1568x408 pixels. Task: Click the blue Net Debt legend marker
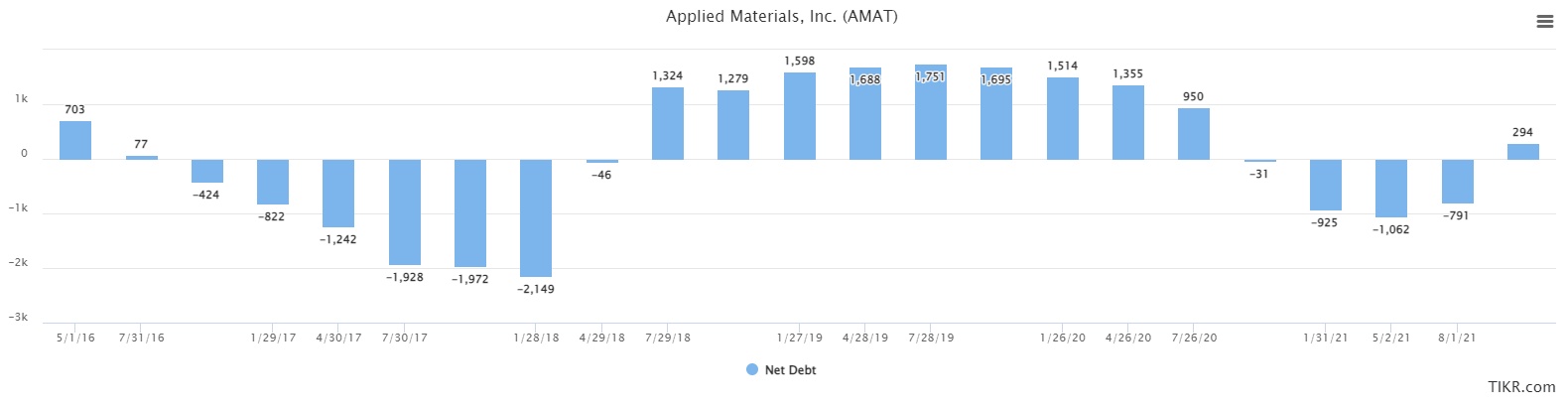(x=752, y=370)
